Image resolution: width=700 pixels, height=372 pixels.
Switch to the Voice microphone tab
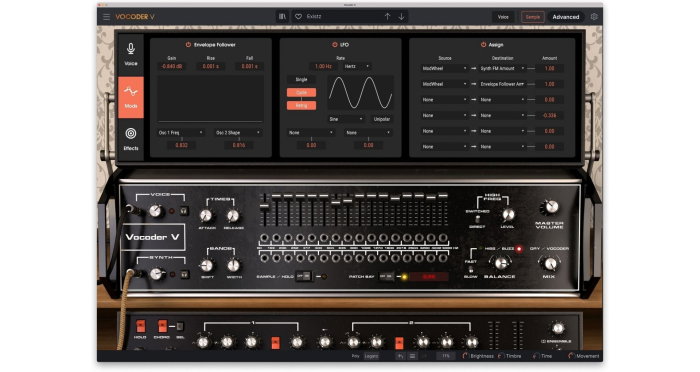tap(131, 54)
